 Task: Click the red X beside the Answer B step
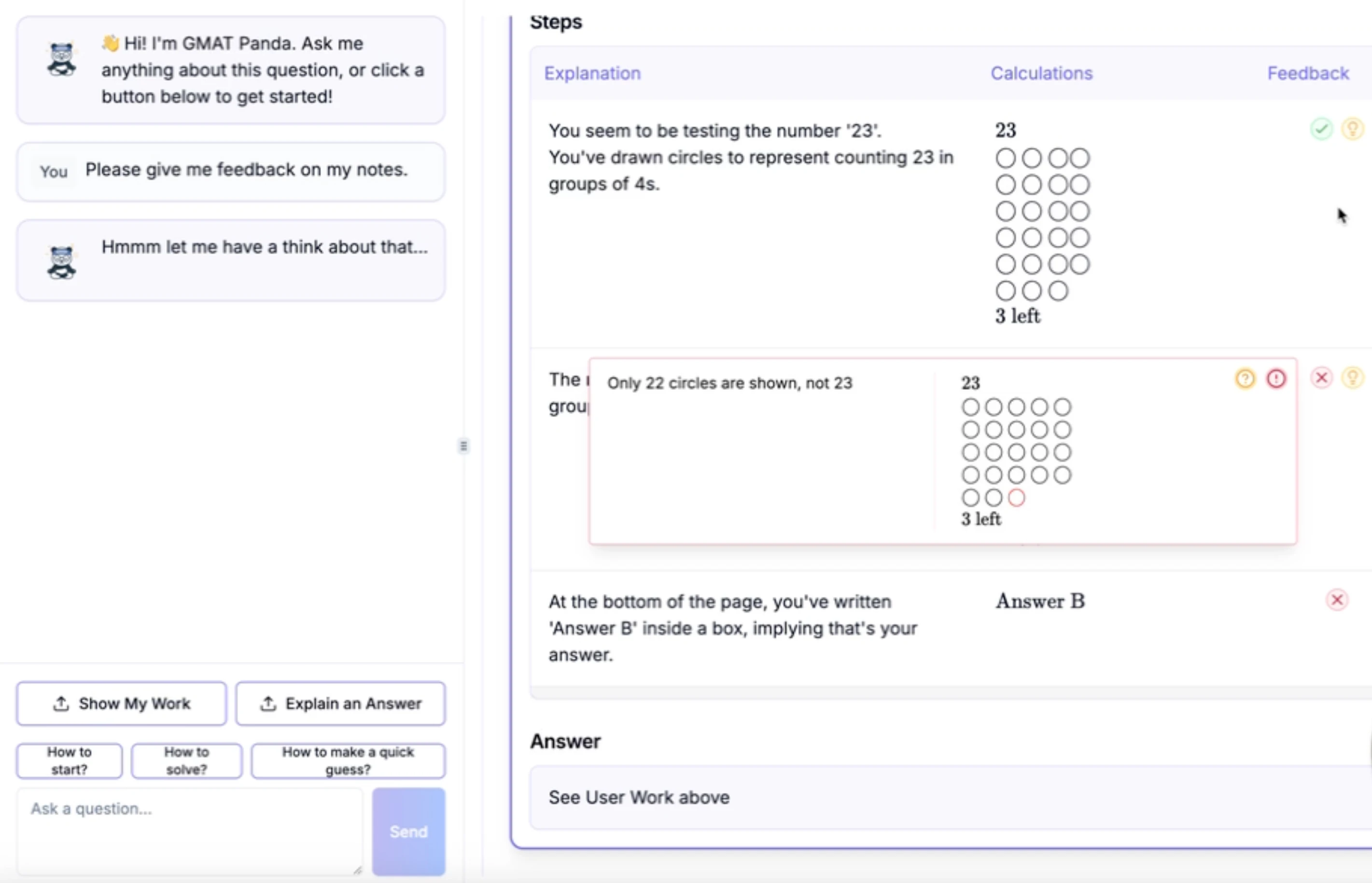pos(1338,600)
